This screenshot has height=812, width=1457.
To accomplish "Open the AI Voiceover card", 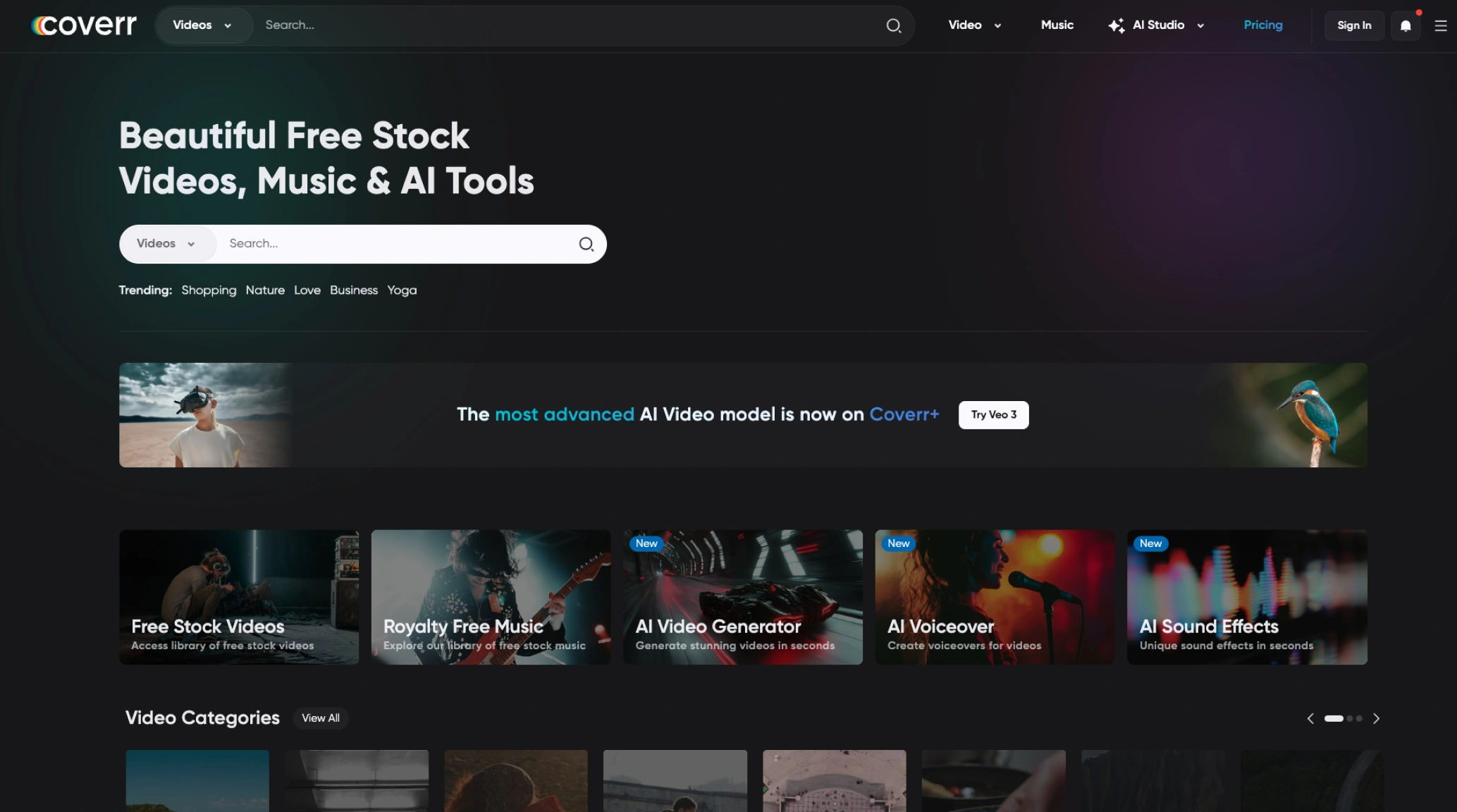I will tap(995, 597).
